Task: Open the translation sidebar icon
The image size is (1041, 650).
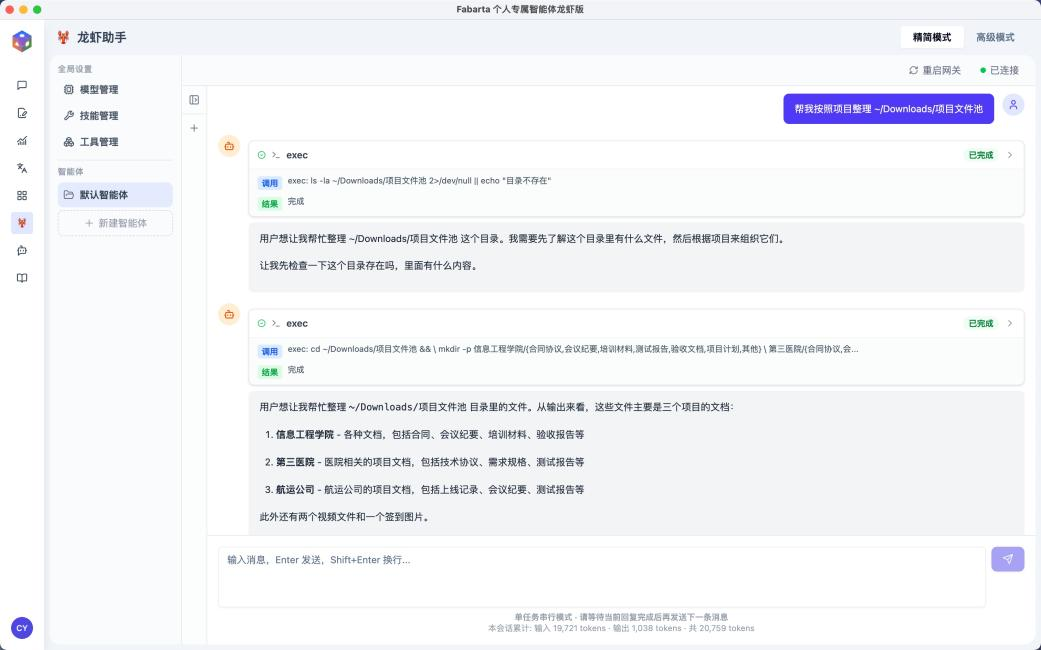Action: click(x=22, y=168)
